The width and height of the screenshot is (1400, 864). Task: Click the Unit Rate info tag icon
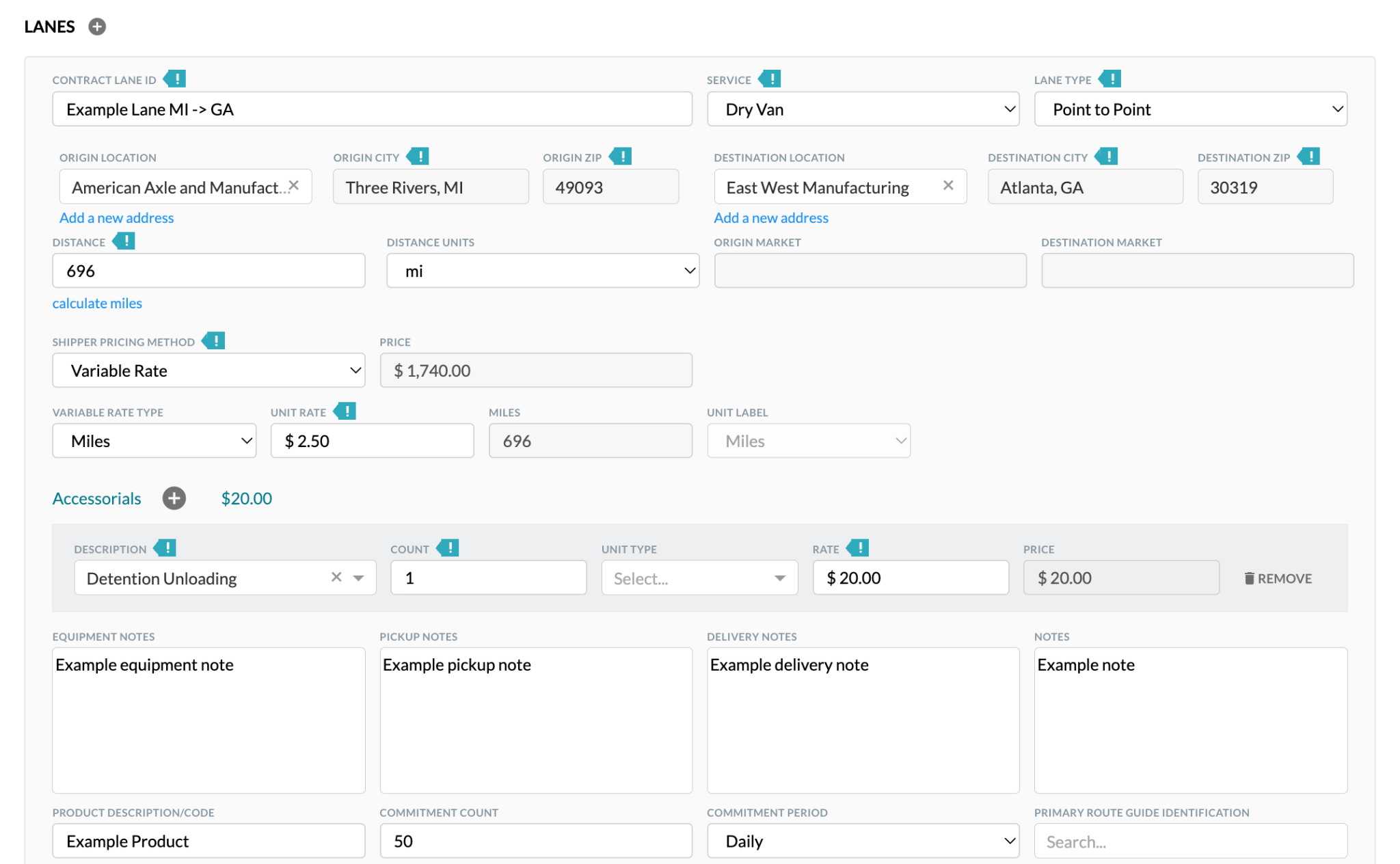[x=345, y=411]
